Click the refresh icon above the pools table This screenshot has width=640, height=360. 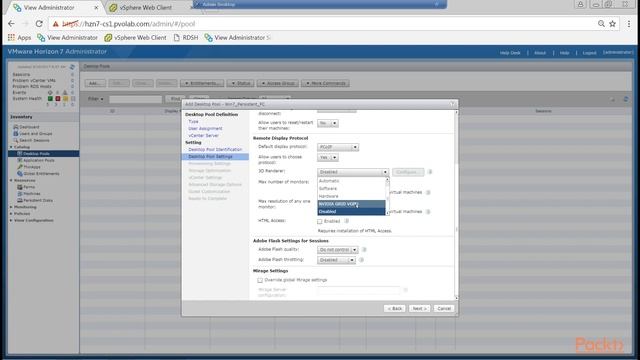(x=625, y=99)
